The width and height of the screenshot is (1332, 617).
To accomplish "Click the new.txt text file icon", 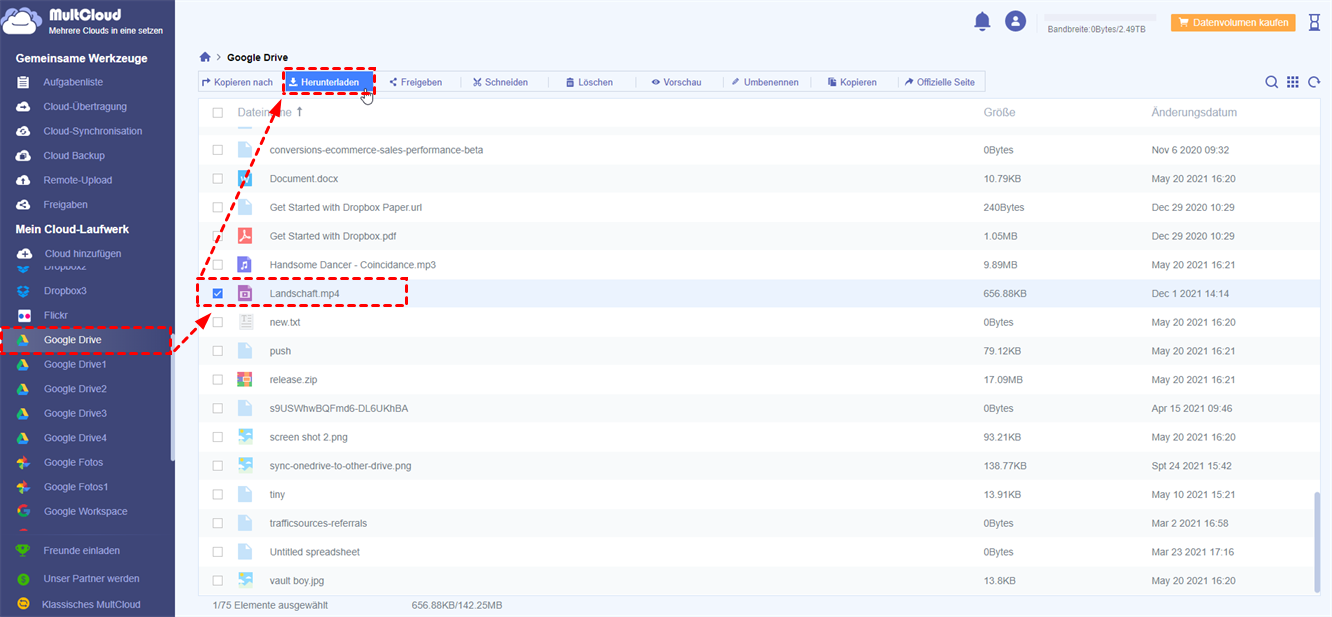I will point(245,322).
